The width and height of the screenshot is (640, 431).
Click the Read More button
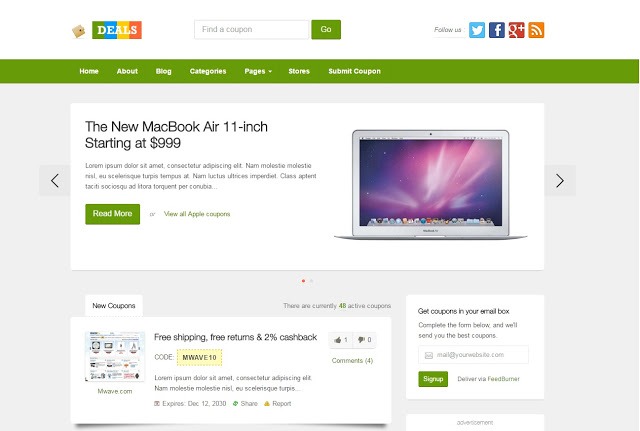pos(113,214)
